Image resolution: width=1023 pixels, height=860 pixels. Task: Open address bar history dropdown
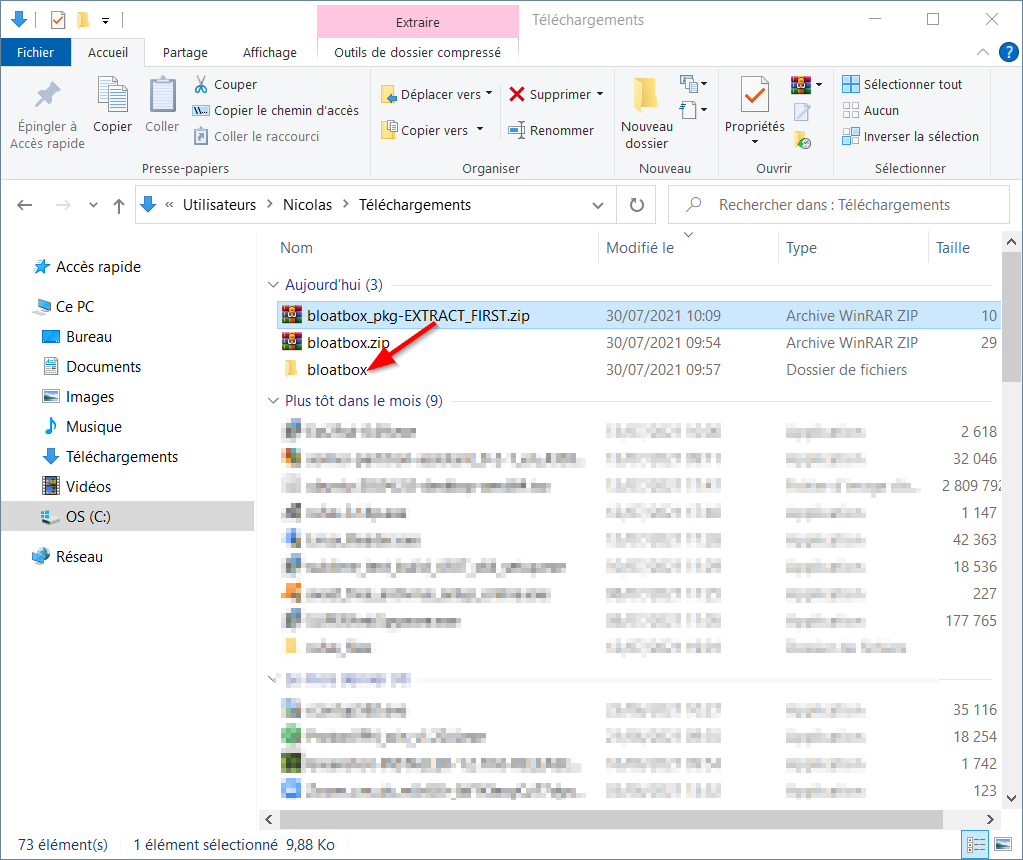pos(598,205)
